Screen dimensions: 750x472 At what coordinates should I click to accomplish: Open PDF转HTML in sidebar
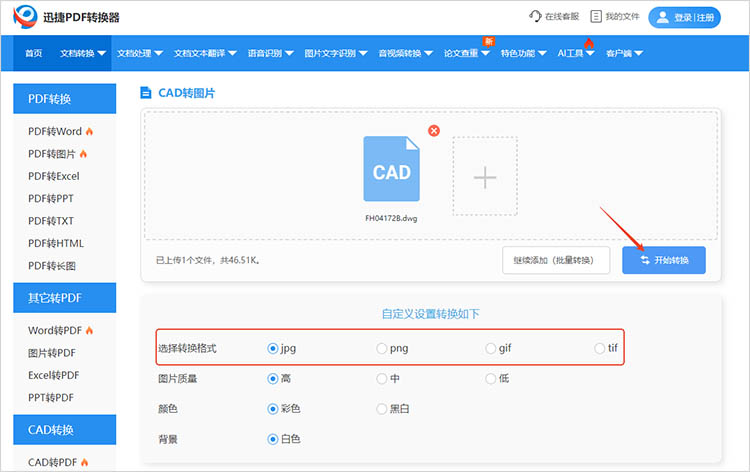pyautogui.click(x=56, y=243)
